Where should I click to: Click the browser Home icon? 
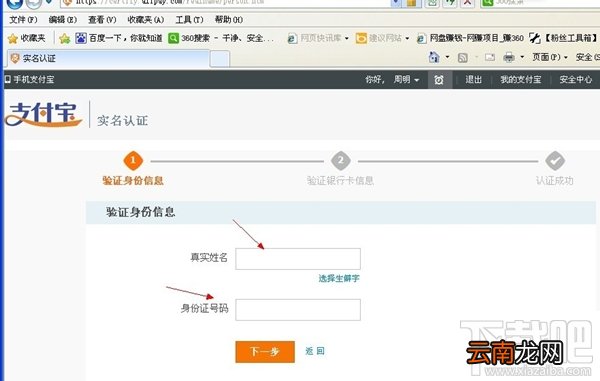coord(434,57)
